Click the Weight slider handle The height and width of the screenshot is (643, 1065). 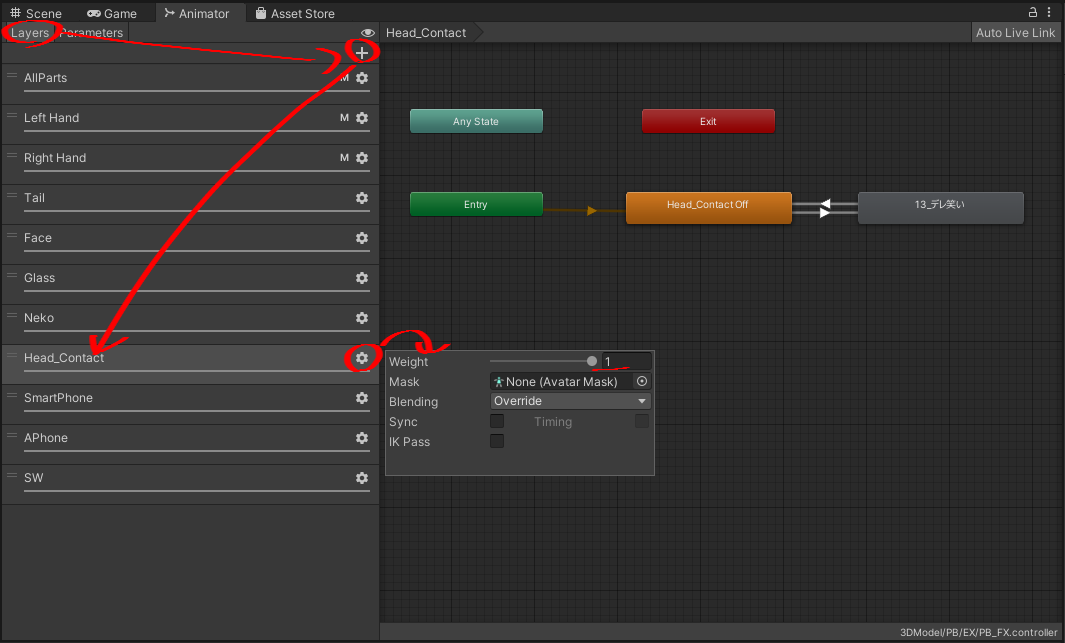(x=592, y=362)
